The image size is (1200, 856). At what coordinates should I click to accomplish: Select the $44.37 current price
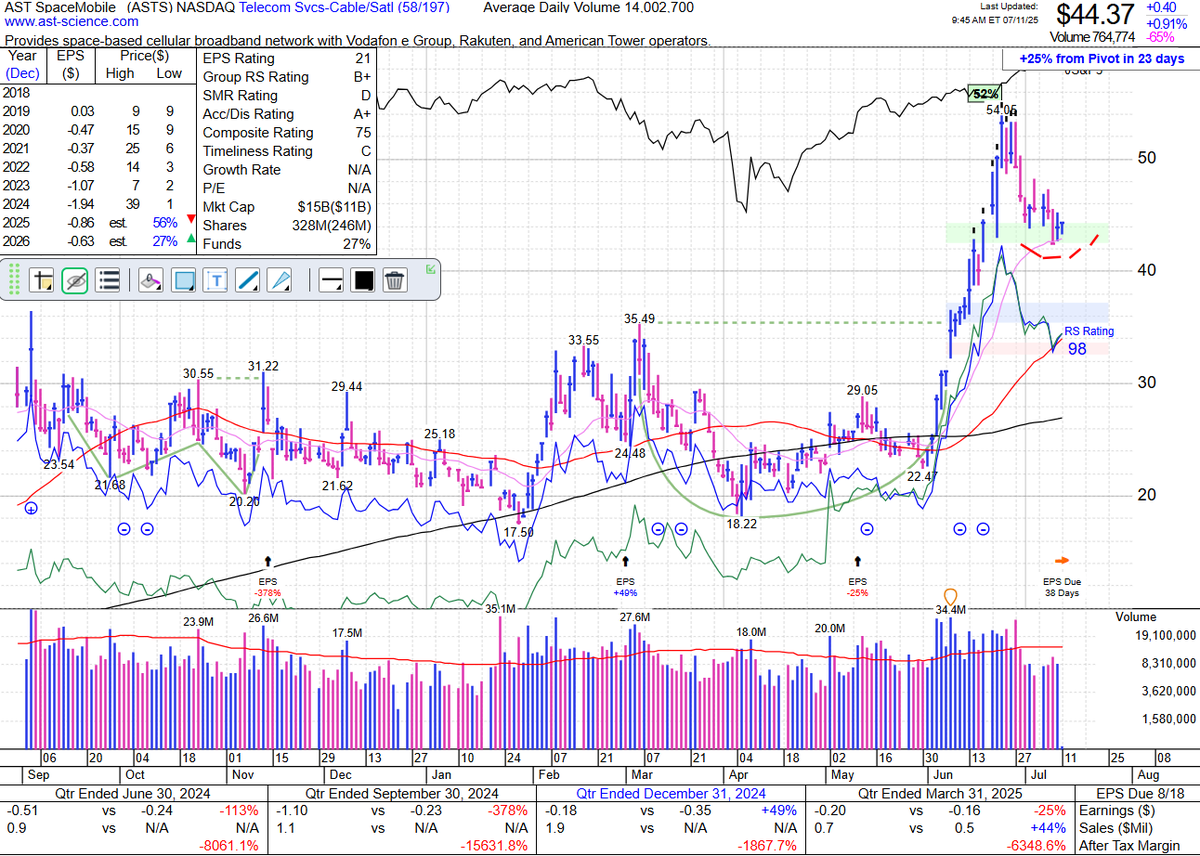coord(1094,15)
